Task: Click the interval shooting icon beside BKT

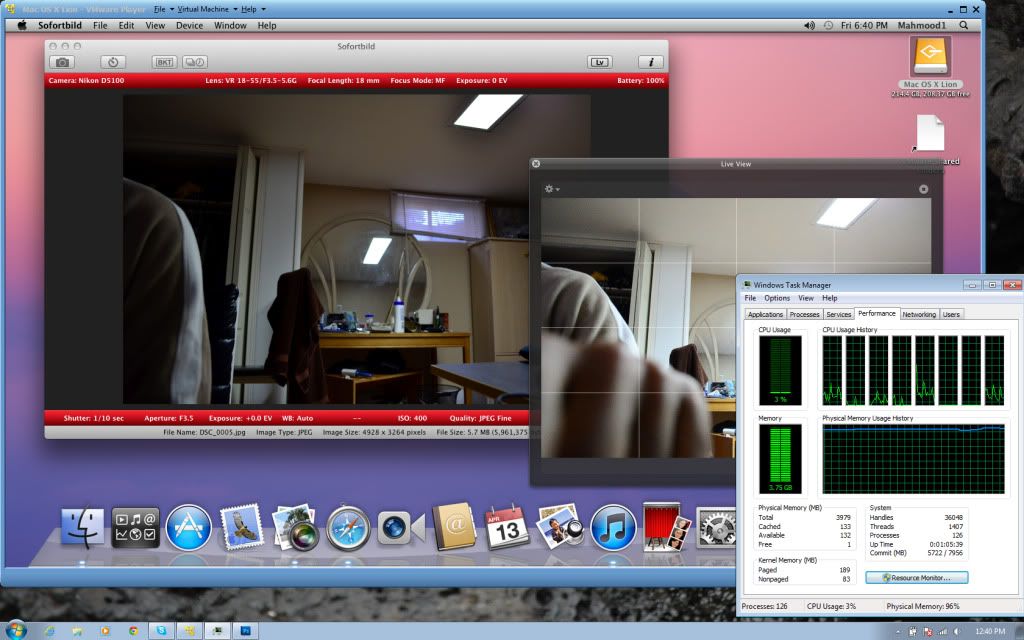Action: pos(195,62)
